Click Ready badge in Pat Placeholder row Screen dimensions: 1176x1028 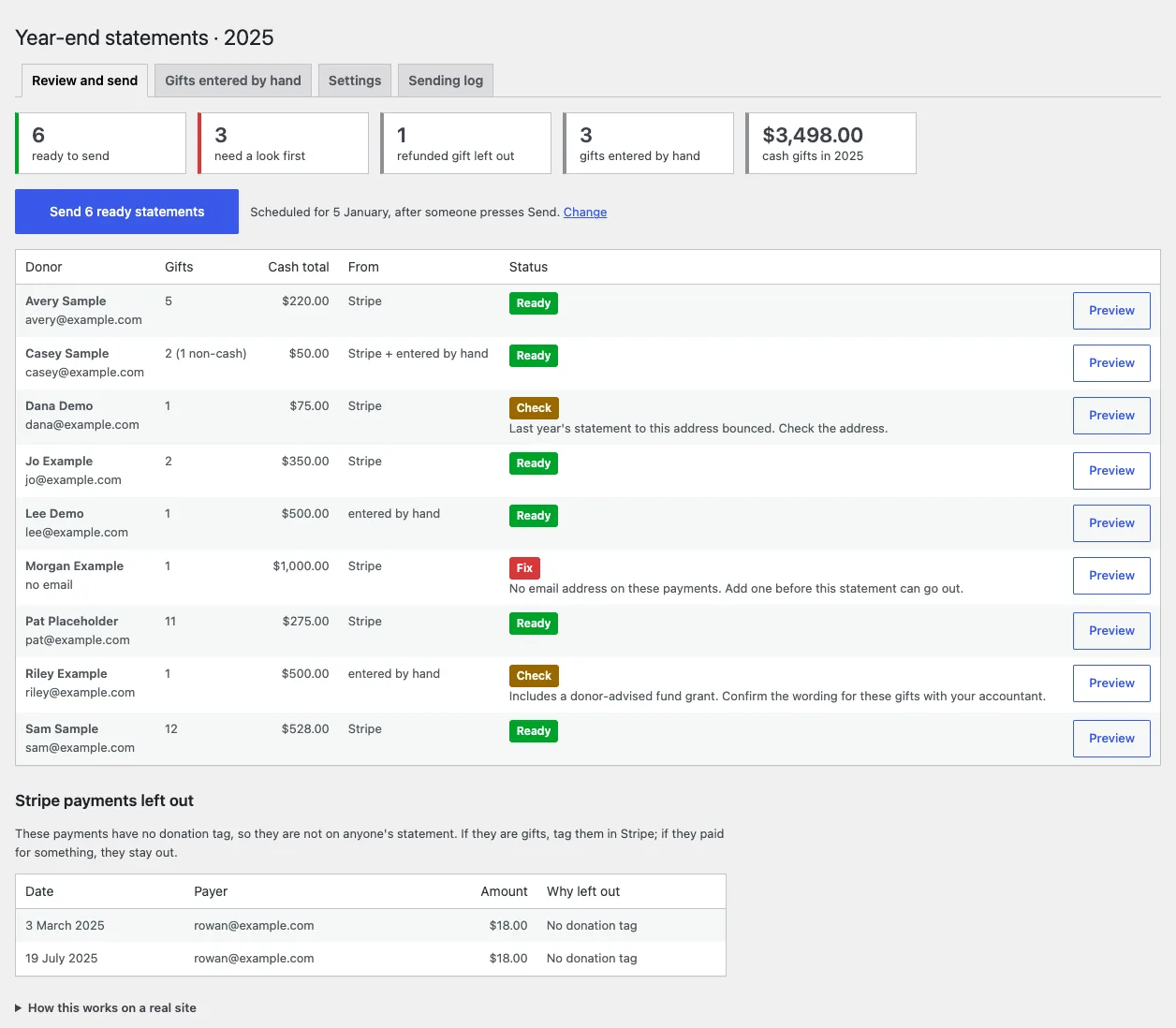534,624
